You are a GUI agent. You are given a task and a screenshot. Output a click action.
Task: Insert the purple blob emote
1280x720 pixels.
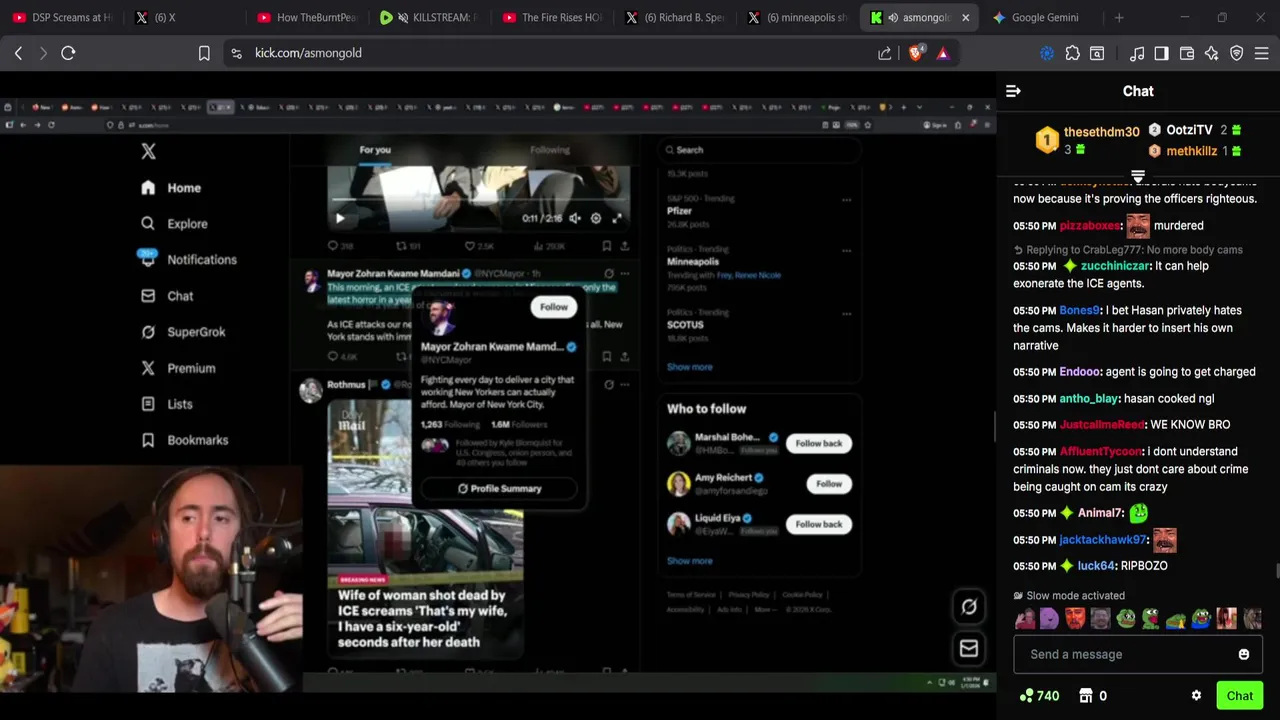pyautogui.click(x=1049, y=618)
